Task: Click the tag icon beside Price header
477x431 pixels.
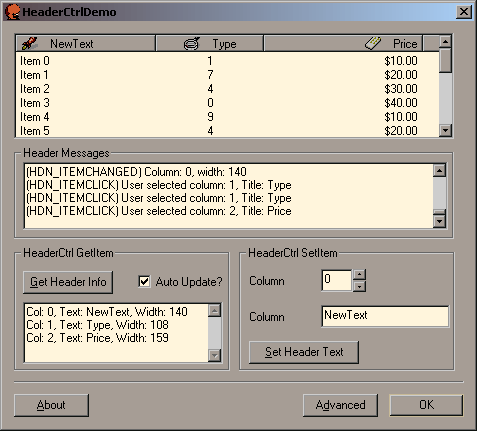Action: pyautogui.click(x=373, y=43)
